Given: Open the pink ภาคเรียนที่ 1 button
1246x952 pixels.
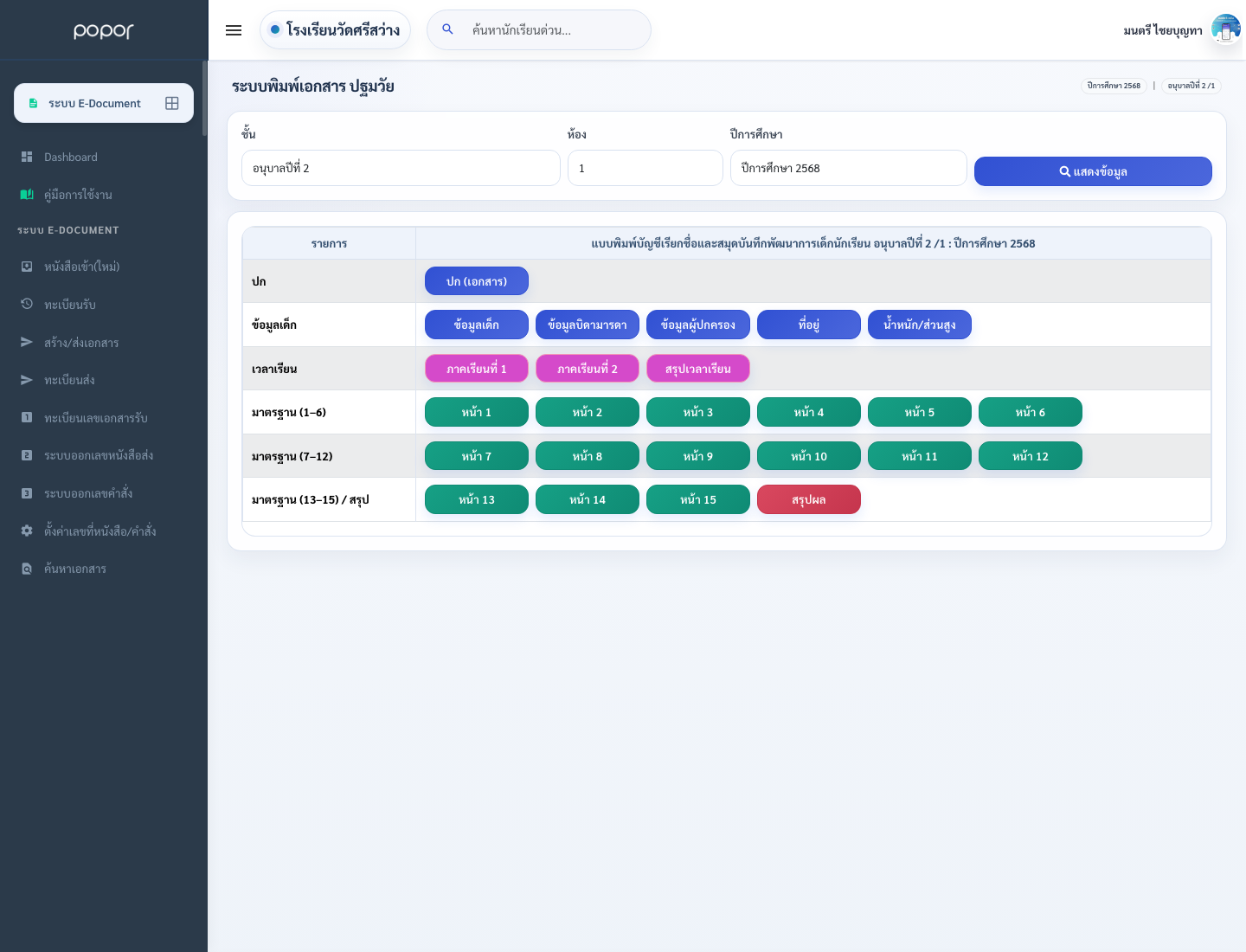Looking at the screenshot, I should click(477, 369).
